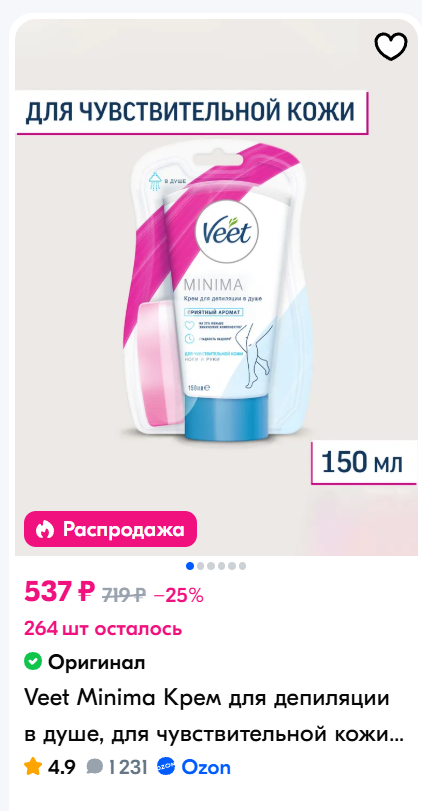Click the Ozon seller name
Viewport: 422px width, 811px height.
tap(206, 767)
